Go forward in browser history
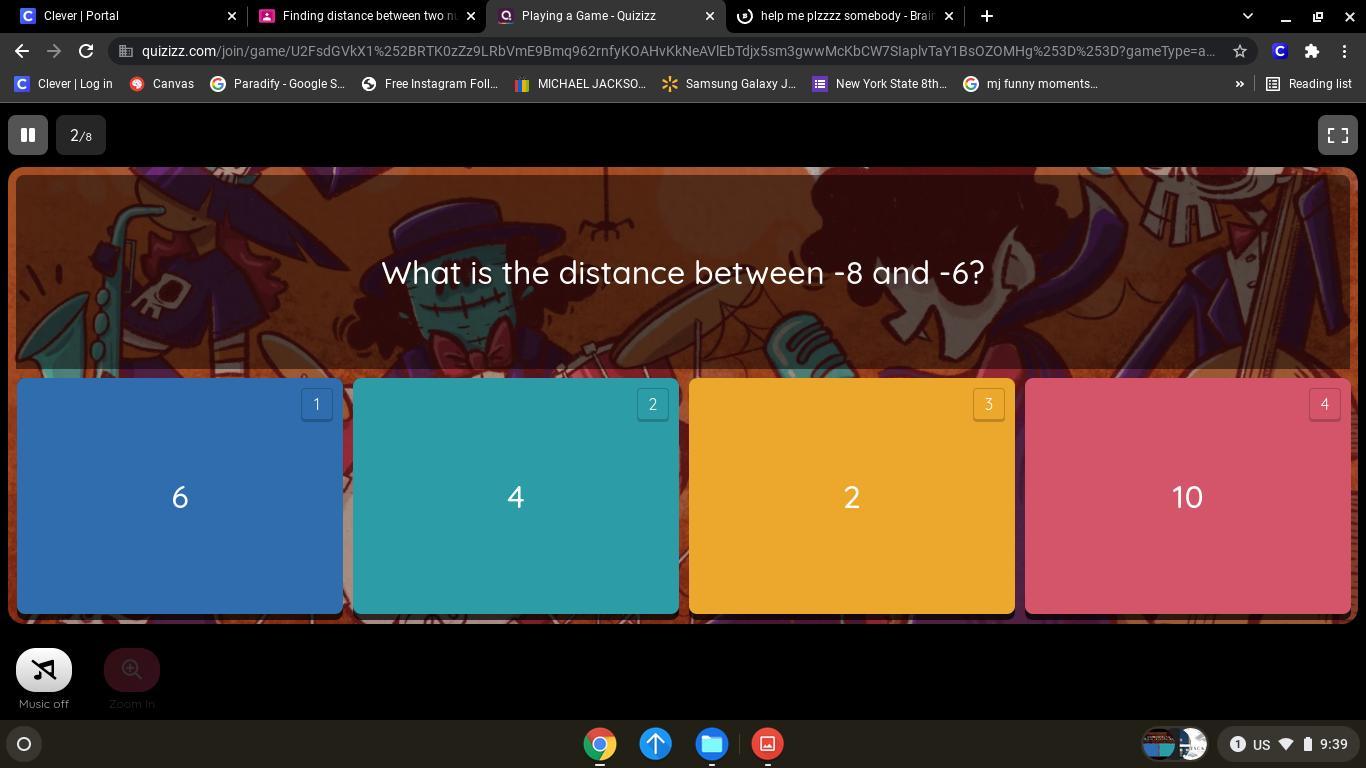The height and width of the screenshot is (768, 1366). tap(54, 51)
